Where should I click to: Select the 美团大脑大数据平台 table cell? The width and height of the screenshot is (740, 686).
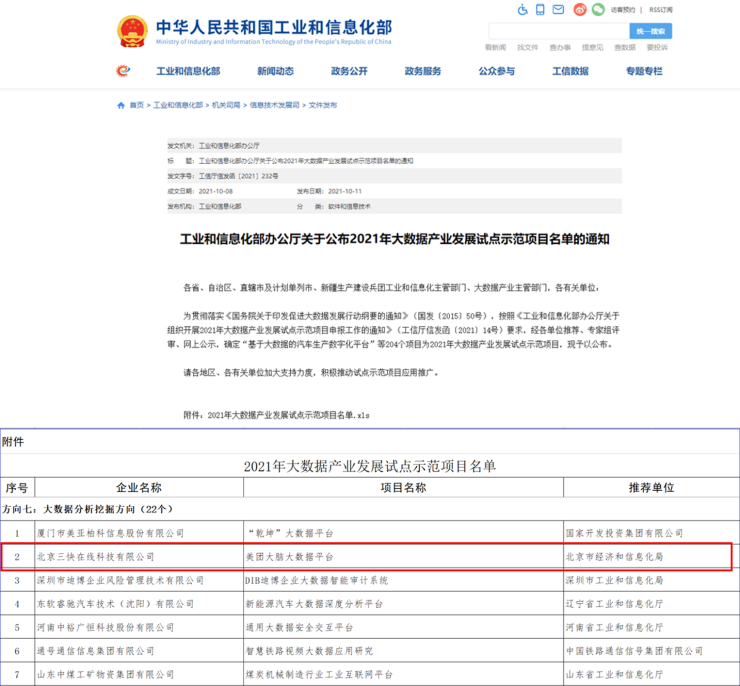click(x=290, y=556)
